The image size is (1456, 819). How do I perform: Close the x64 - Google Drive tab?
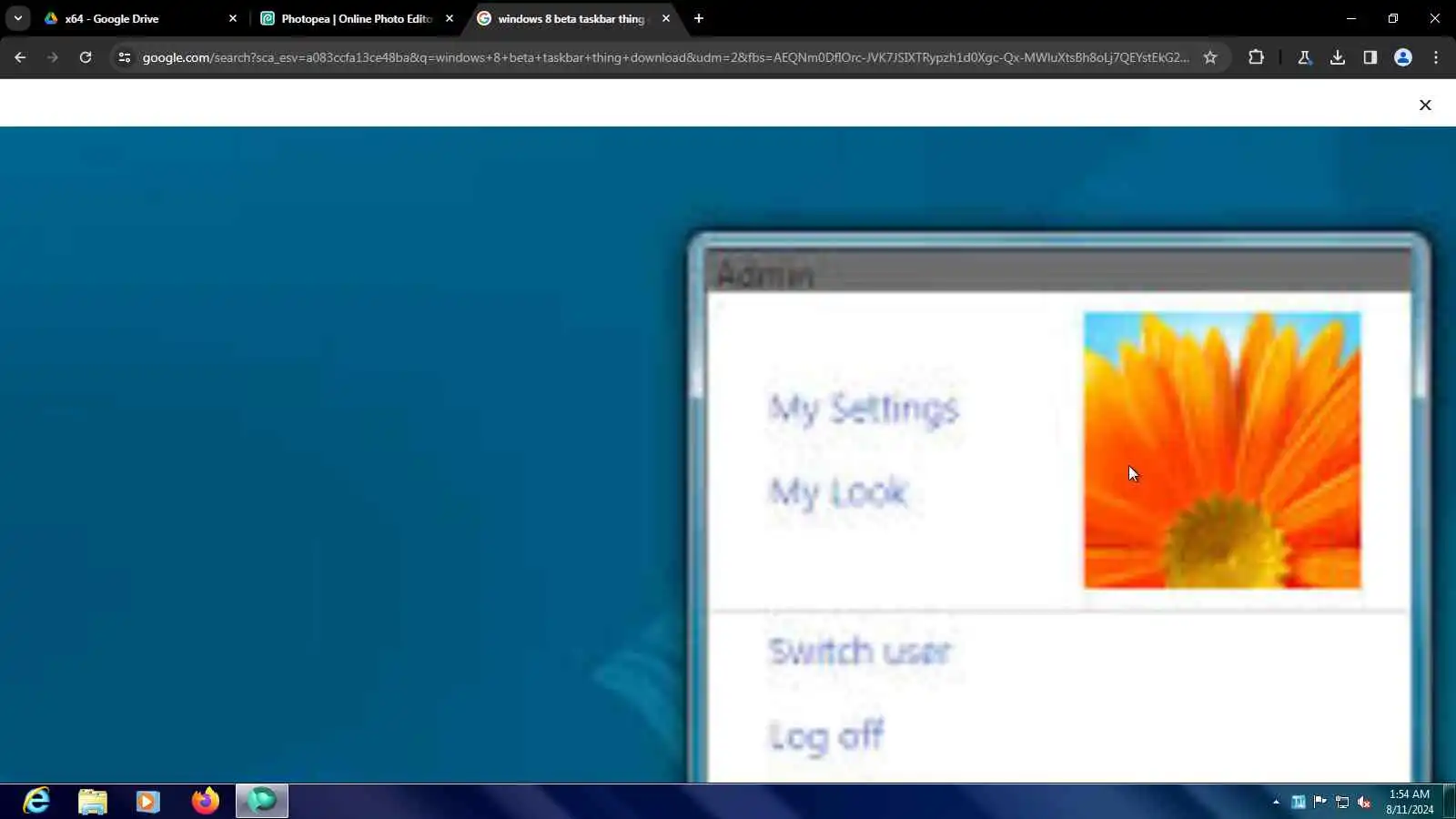(233, 18)
